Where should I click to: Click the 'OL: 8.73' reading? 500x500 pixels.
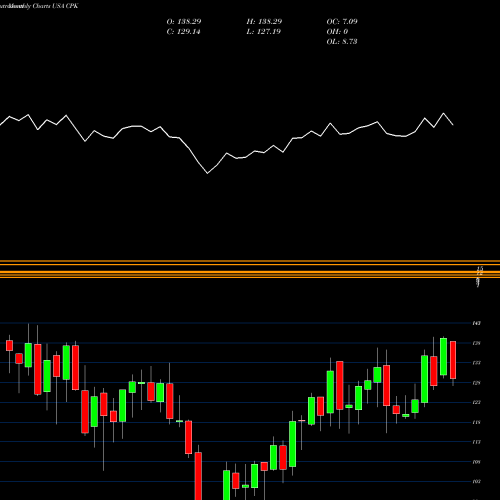tap(342, 42)
